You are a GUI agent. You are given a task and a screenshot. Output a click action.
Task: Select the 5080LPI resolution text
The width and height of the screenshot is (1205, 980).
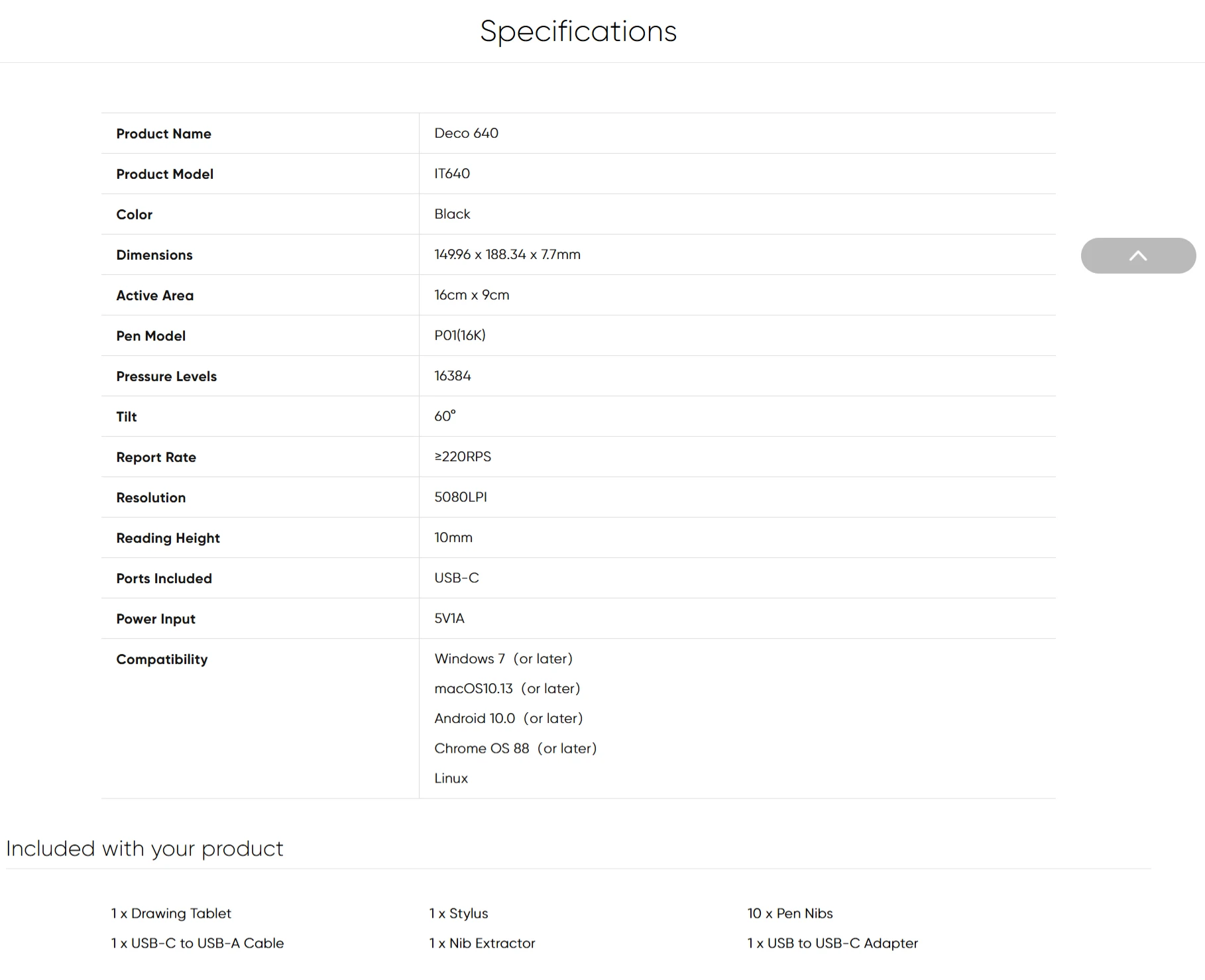tap(461, 497)
